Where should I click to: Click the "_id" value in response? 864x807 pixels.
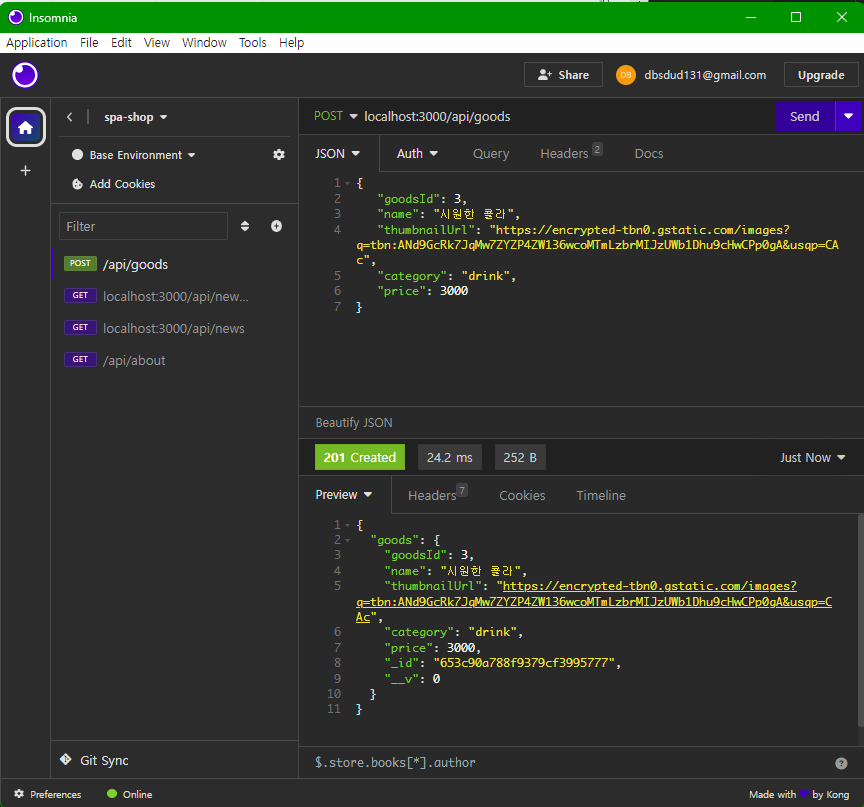(523, 663)
